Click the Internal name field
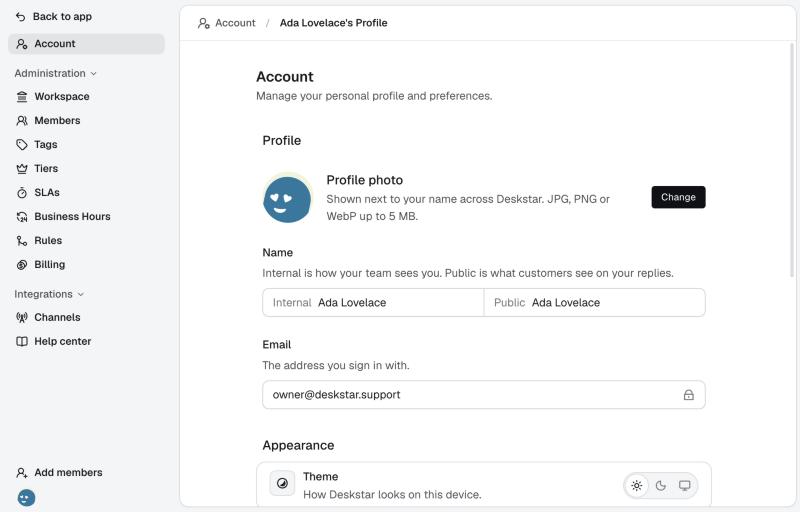The width and height of the screenshot is (800, 512). tap(373, 302)
